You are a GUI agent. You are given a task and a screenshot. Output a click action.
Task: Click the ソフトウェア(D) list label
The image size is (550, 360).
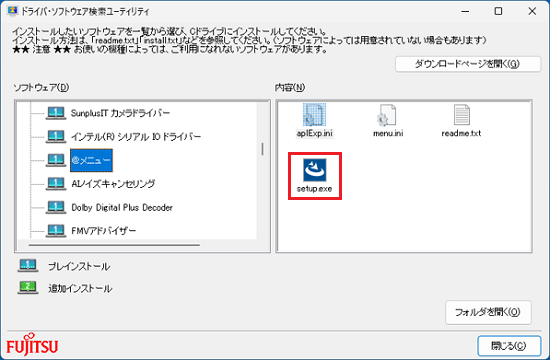point(41,87)
